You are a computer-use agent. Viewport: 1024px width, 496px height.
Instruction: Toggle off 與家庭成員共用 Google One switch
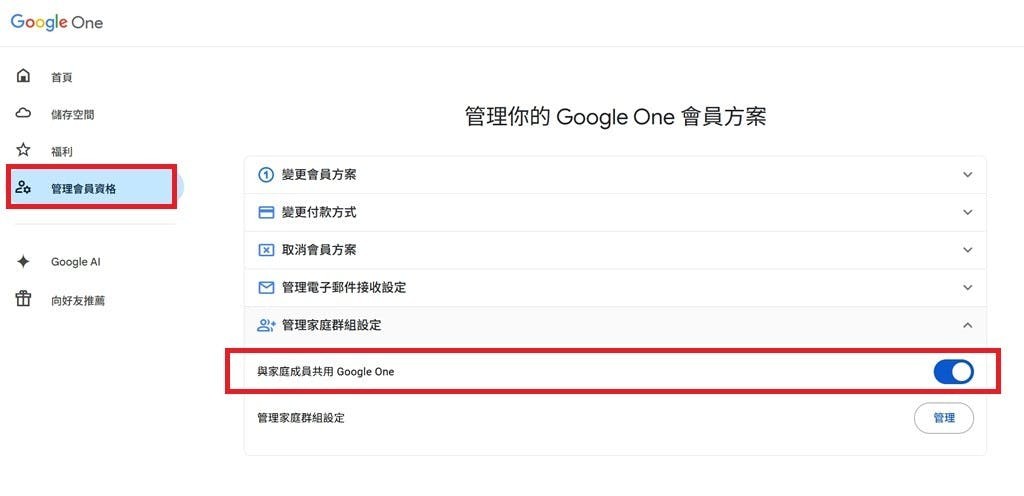click(953, 372)
